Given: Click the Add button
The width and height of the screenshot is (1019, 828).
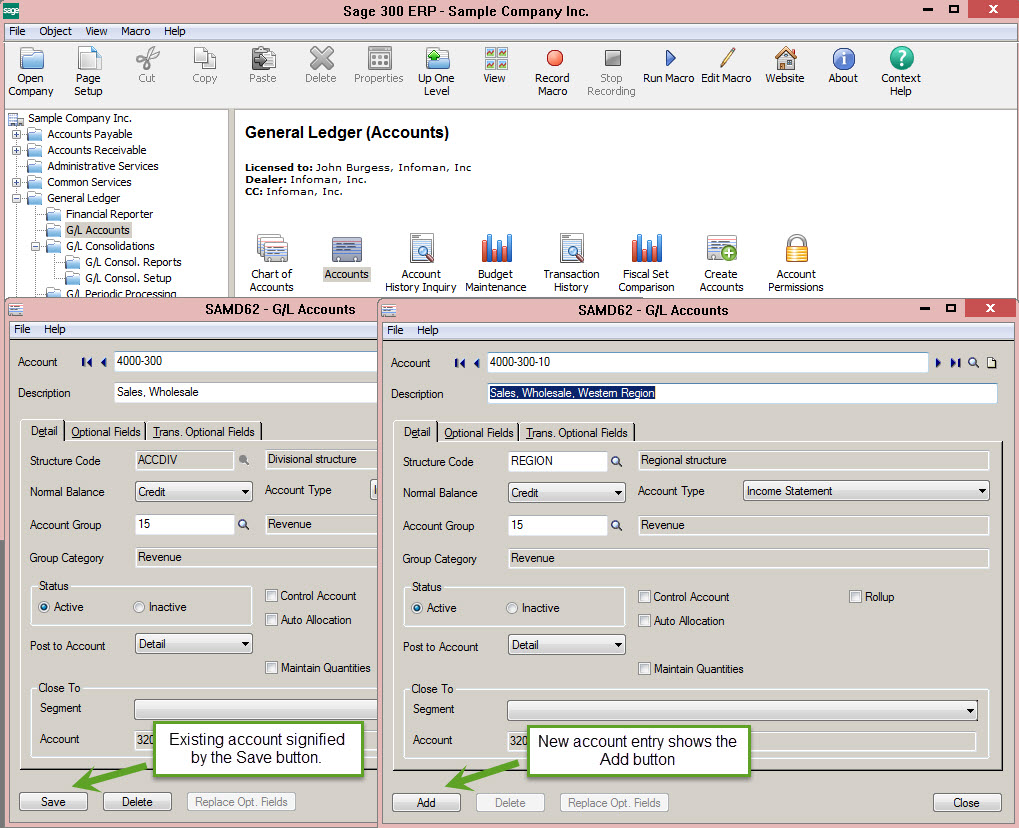Looking at the screenshot, I should tap(426, 803).
